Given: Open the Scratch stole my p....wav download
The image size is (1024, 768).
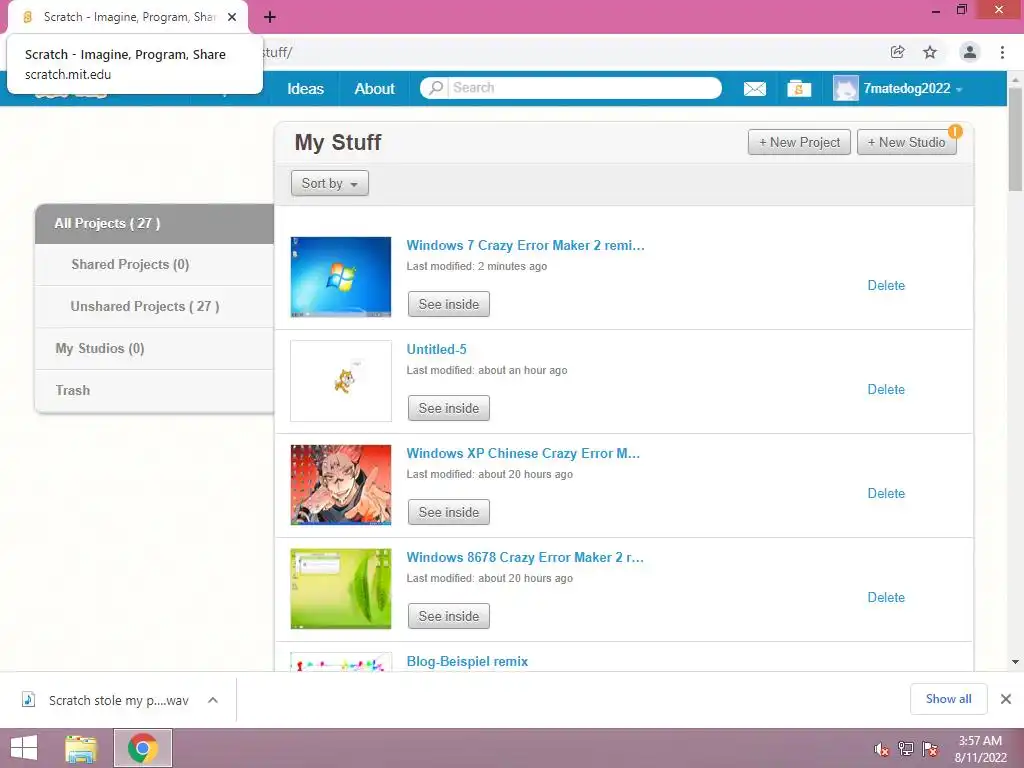Looking at the screenshot, I should [x=119, y=700].
